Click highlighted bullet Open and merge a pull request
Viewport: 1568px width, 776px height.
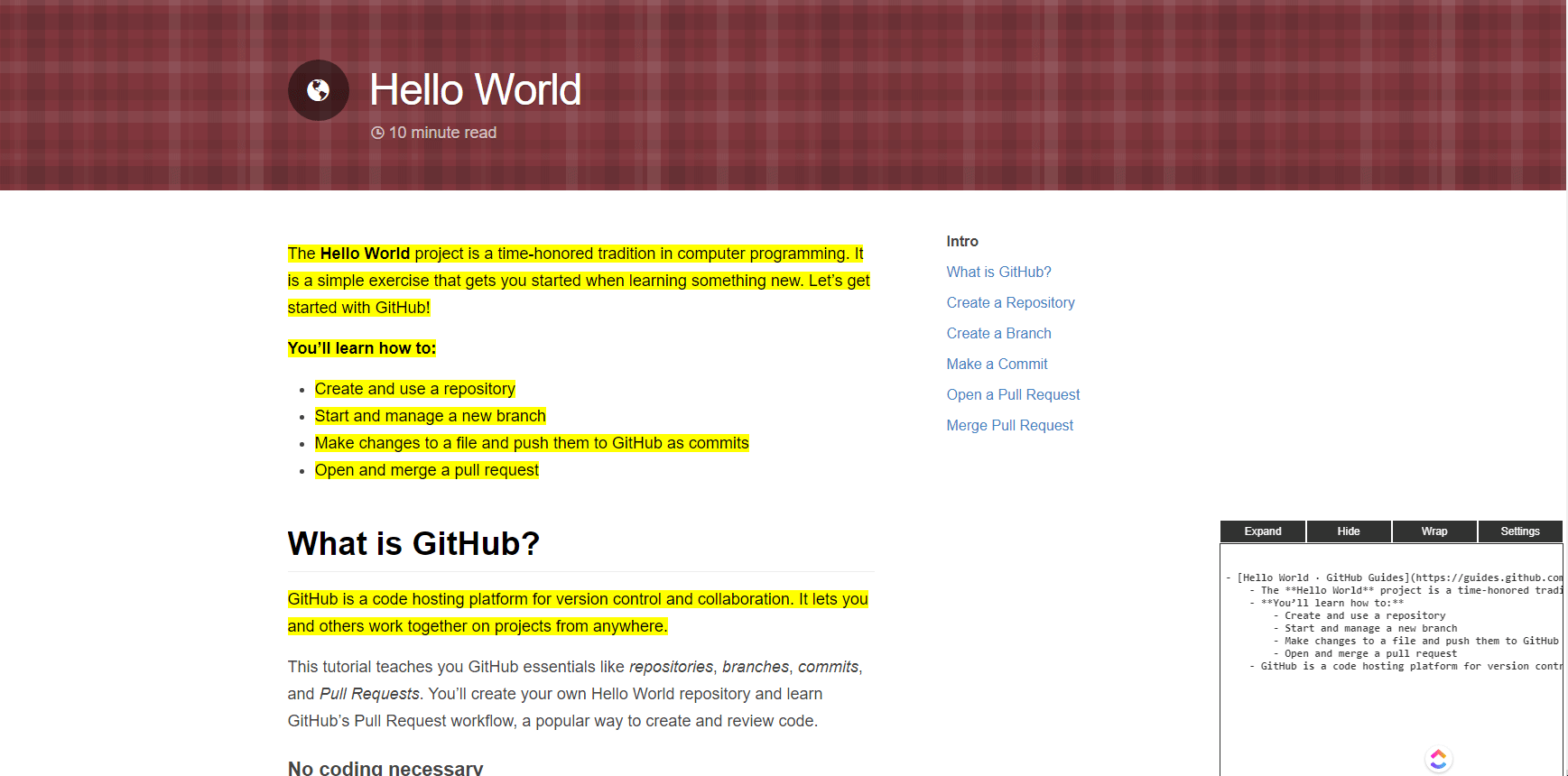426,470
